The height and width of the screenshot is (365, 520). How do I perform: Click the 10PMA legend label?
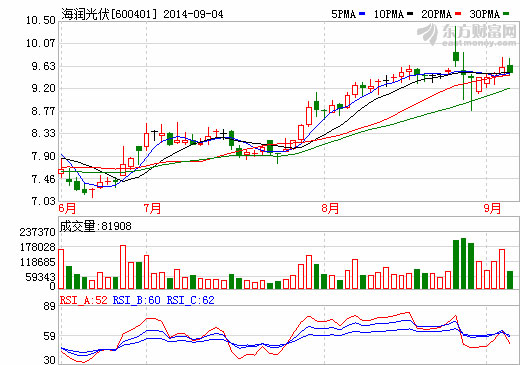389,14
